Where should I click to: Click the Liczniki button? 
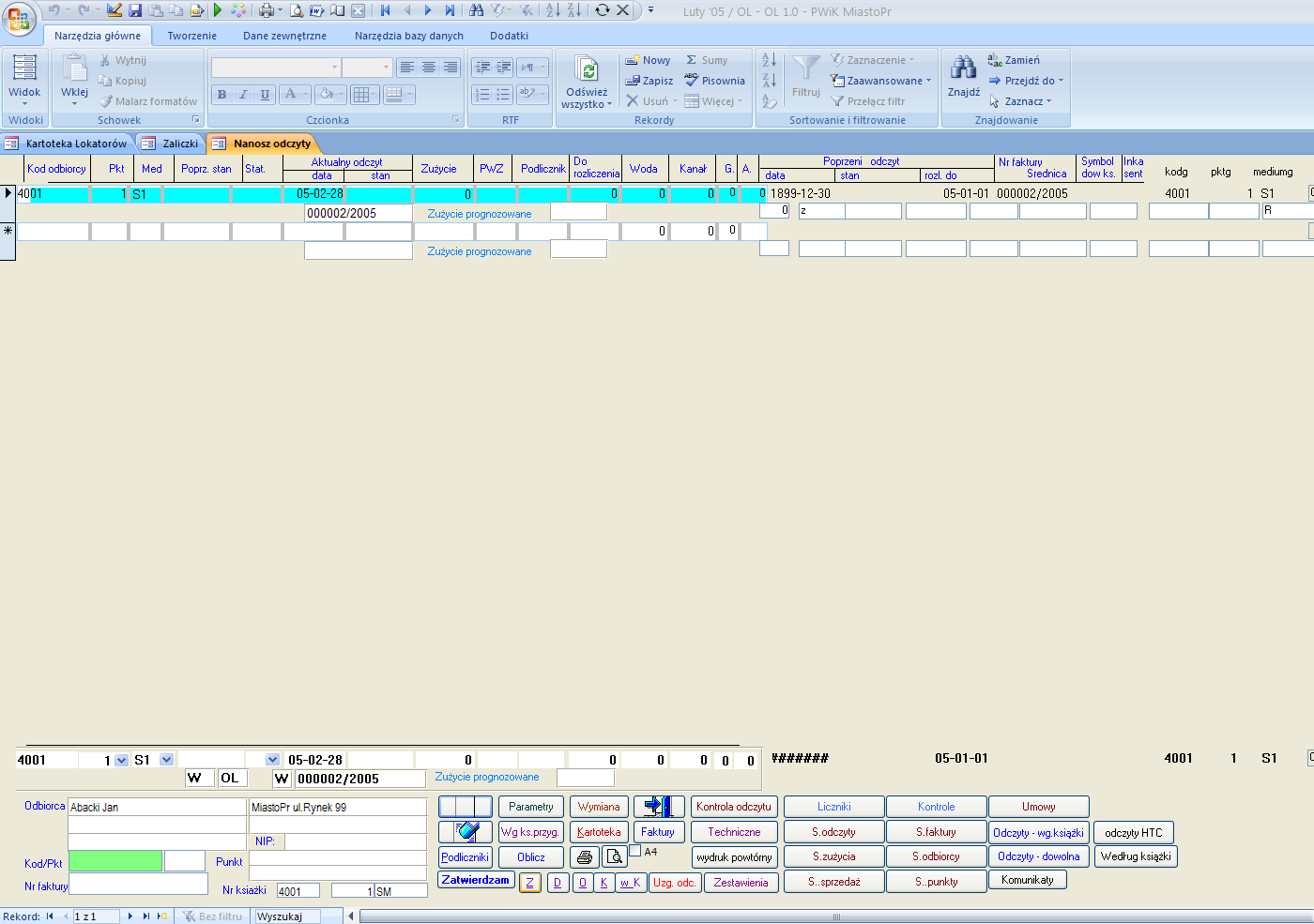tap(833, 807)
